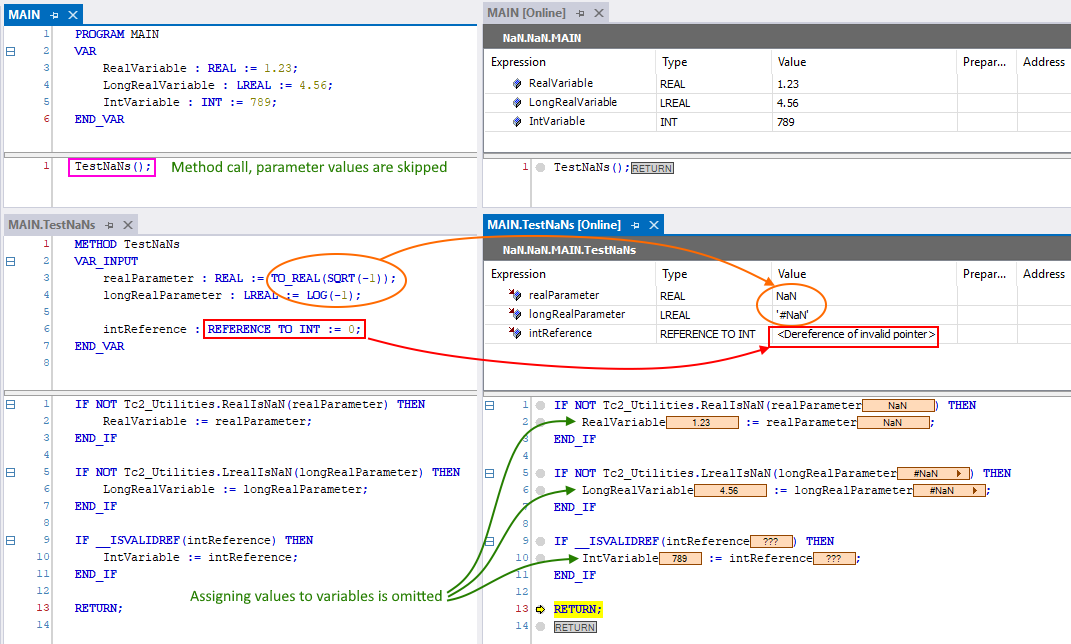Expand the #NaN inline value after longRealParameter assignment
The height and width of the screenshot is (644, 1071).
(x=975, y=490)
